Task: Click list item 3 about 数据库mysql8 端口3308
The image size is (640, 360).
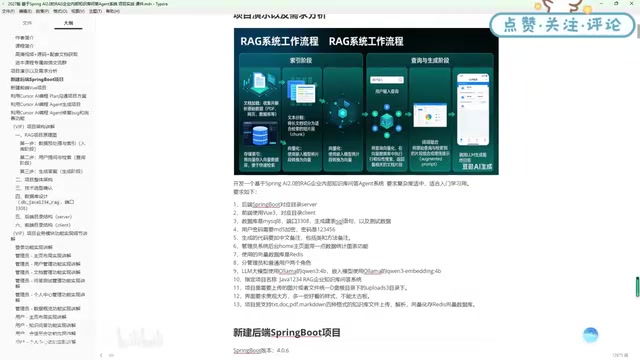Action: (x=312, y=221)
